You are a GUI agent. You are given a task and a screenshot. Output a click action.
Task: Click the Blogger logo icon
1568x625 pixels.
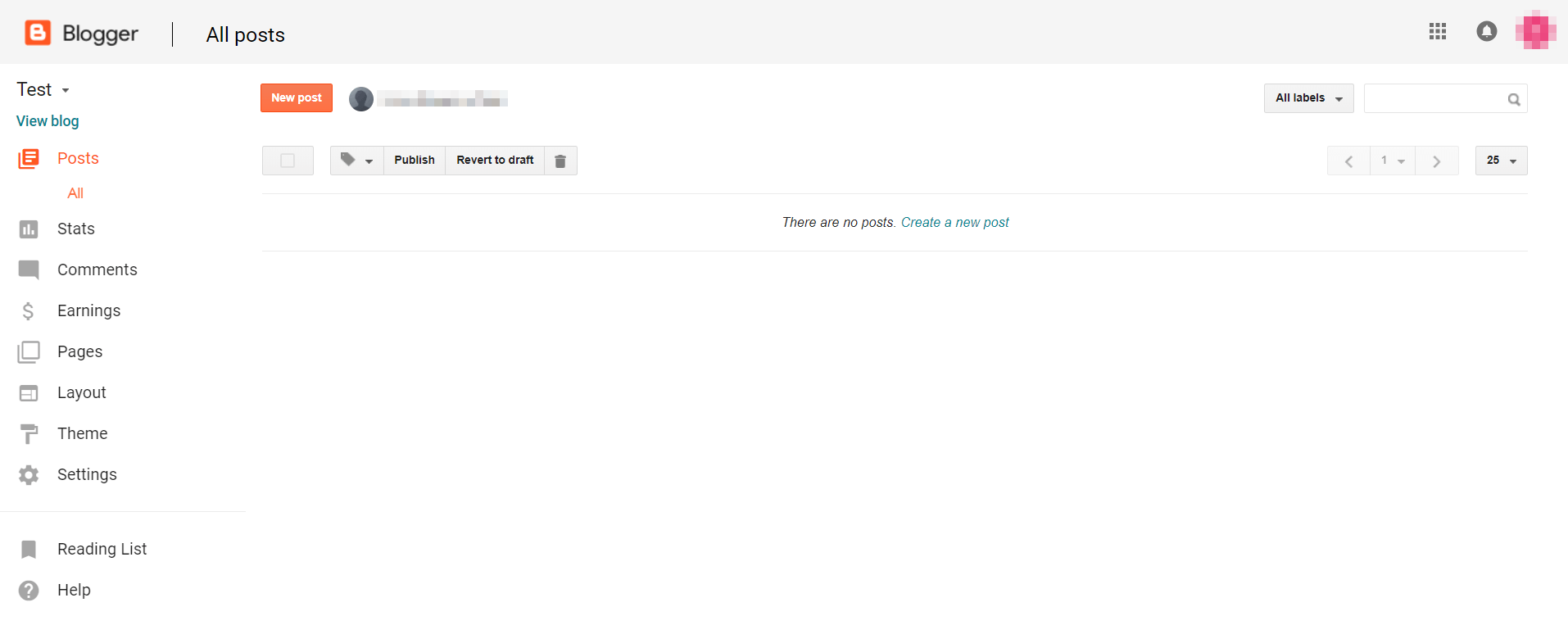coord(38,33)
